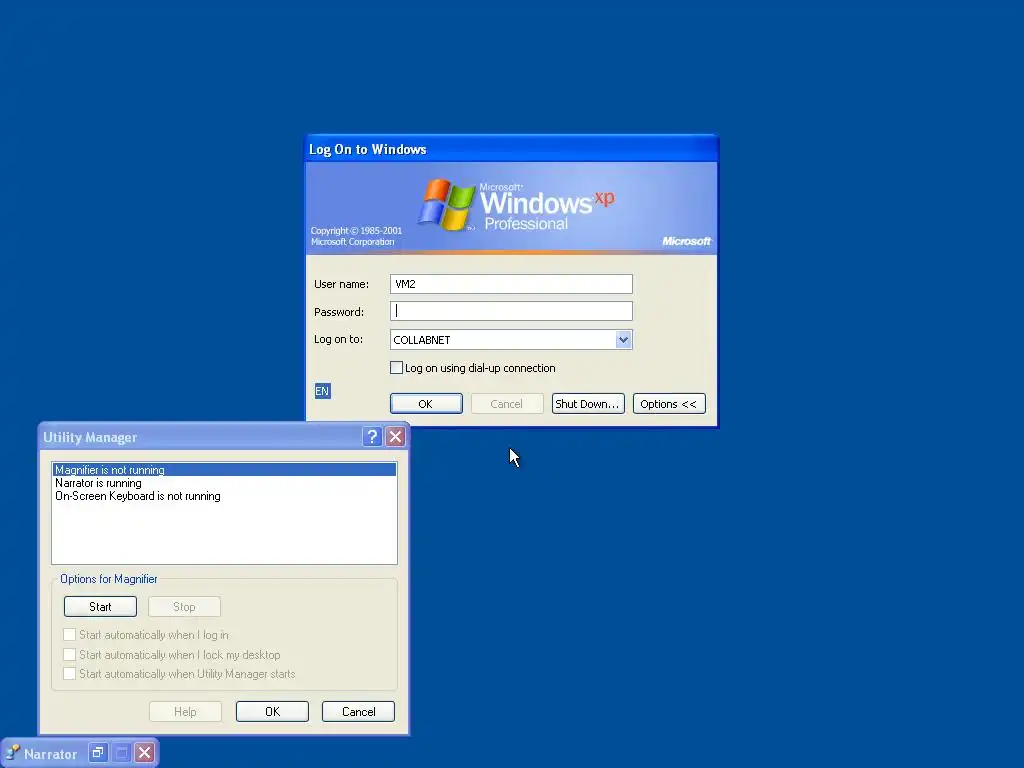The width and height of the screenshot is (1024, 768).
Task: Click the EN language indicator icon
Action: [323, 391]
